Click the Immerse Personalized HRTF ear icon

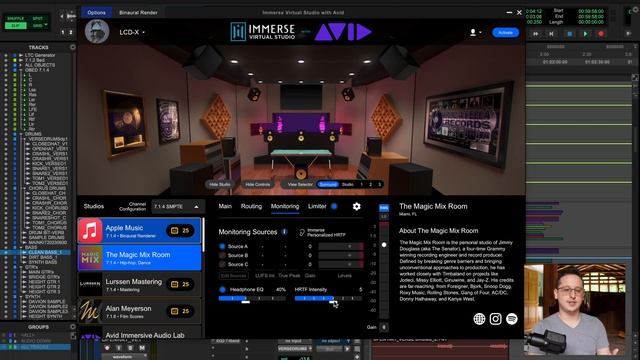coord(302,233)
